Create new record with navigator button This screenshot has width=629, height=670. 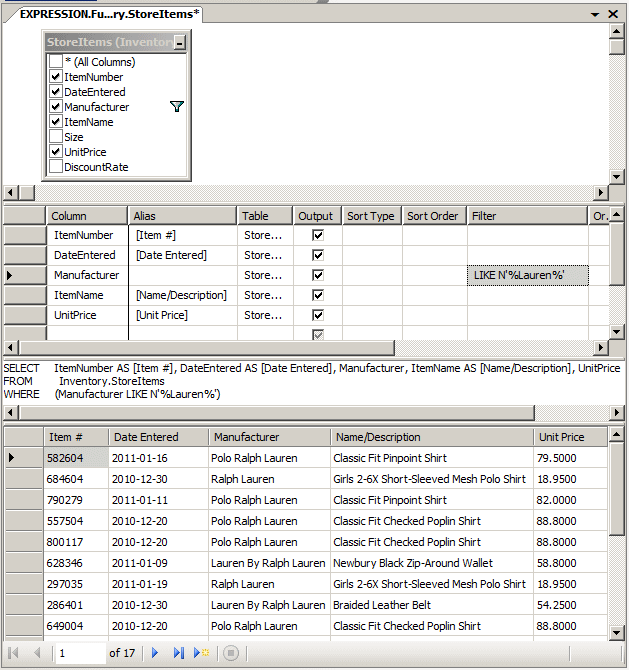tap(202, 652)
